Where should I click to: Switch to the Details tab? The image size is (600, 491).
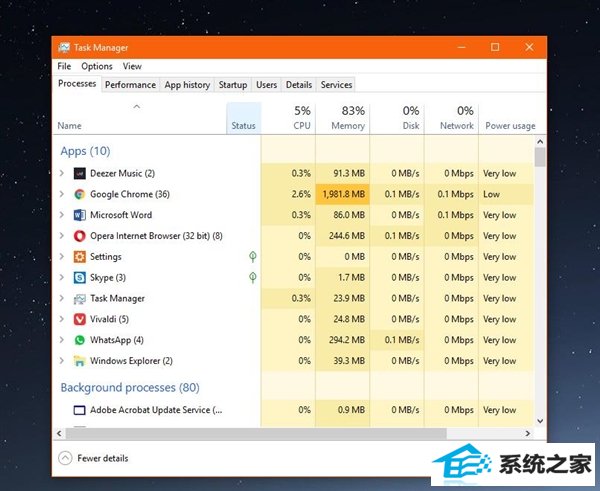[299, 85]
